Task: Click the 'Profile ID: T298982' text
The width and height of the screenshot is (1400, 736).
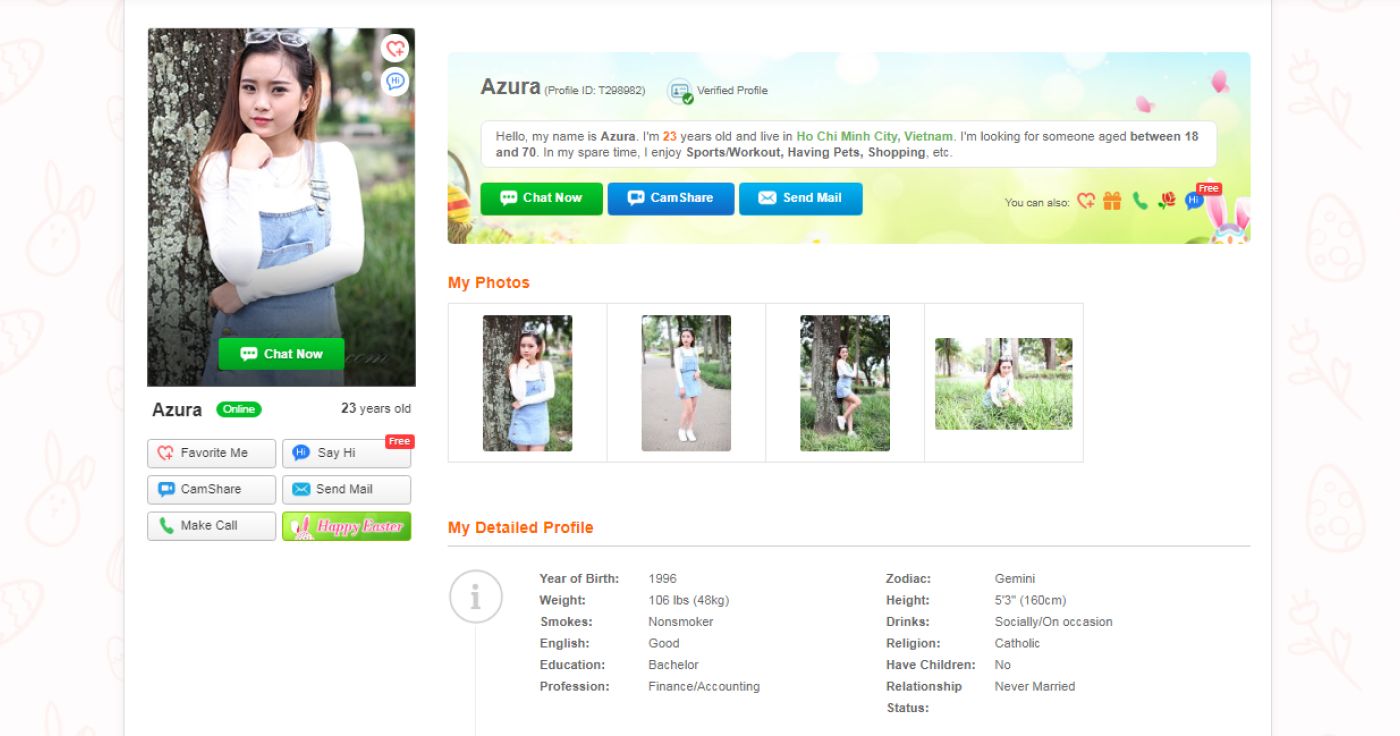Action: point(595,91)
